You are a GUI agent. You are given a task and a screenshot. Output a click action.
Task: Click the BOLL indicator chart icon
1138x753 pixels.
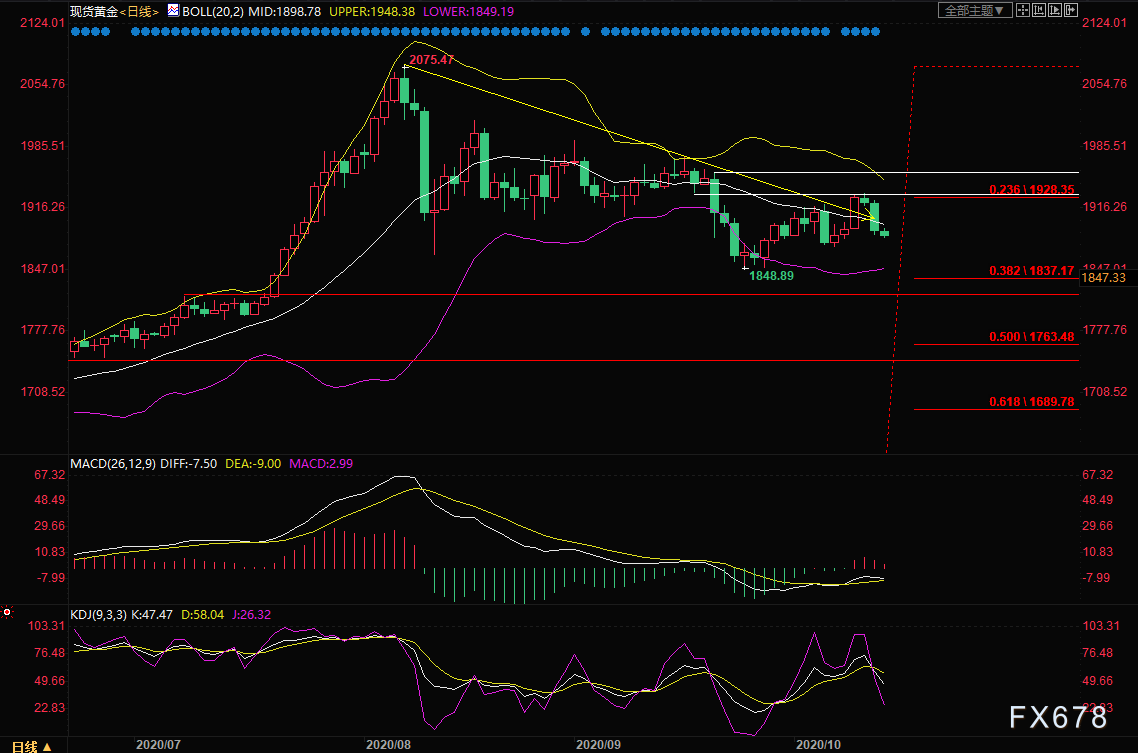173,11
